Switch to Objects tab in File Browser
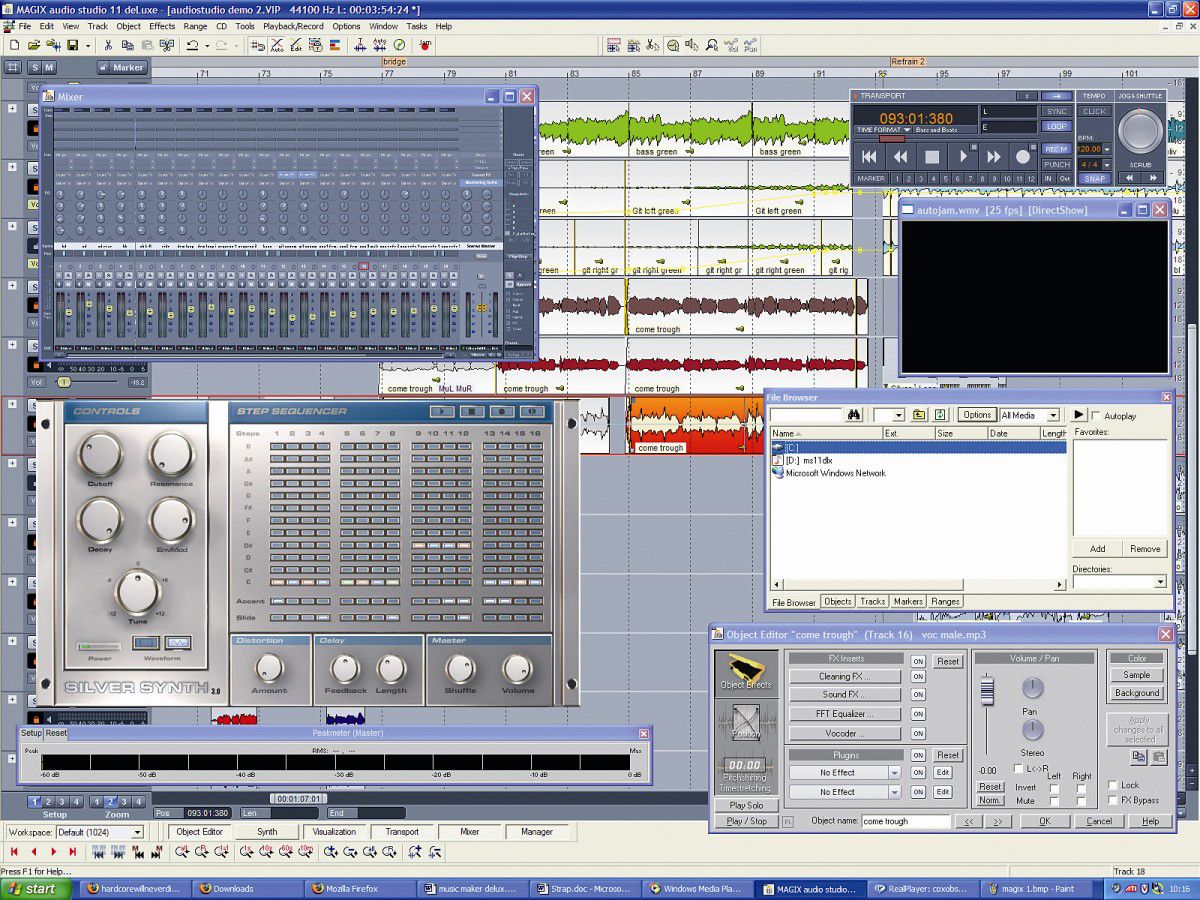Viewport: 1200px width, 900px height. (x=838, y=602)
